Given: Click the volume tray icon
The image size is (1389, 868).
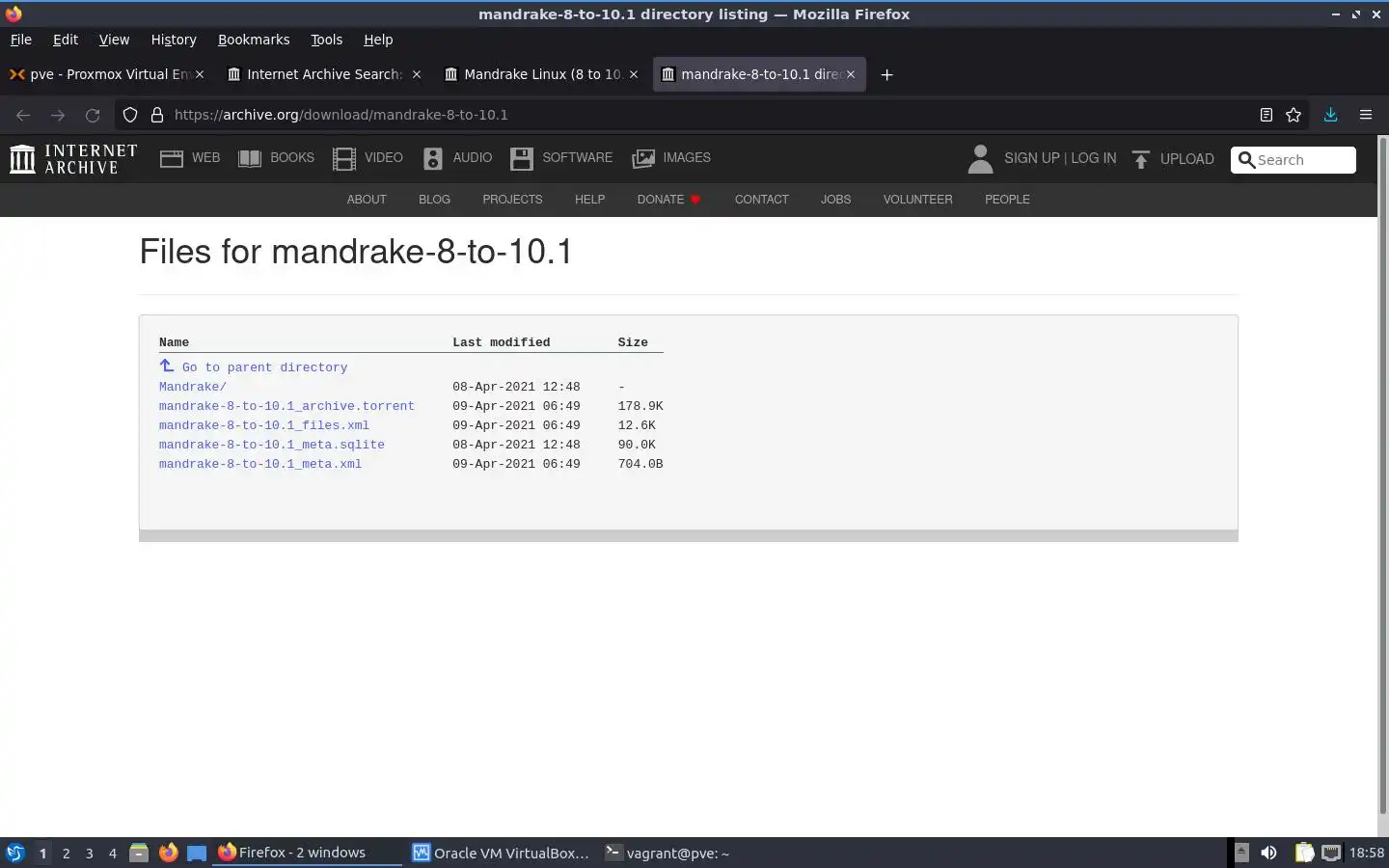Looking at the screenshot, I should [x=1268, y=853].
